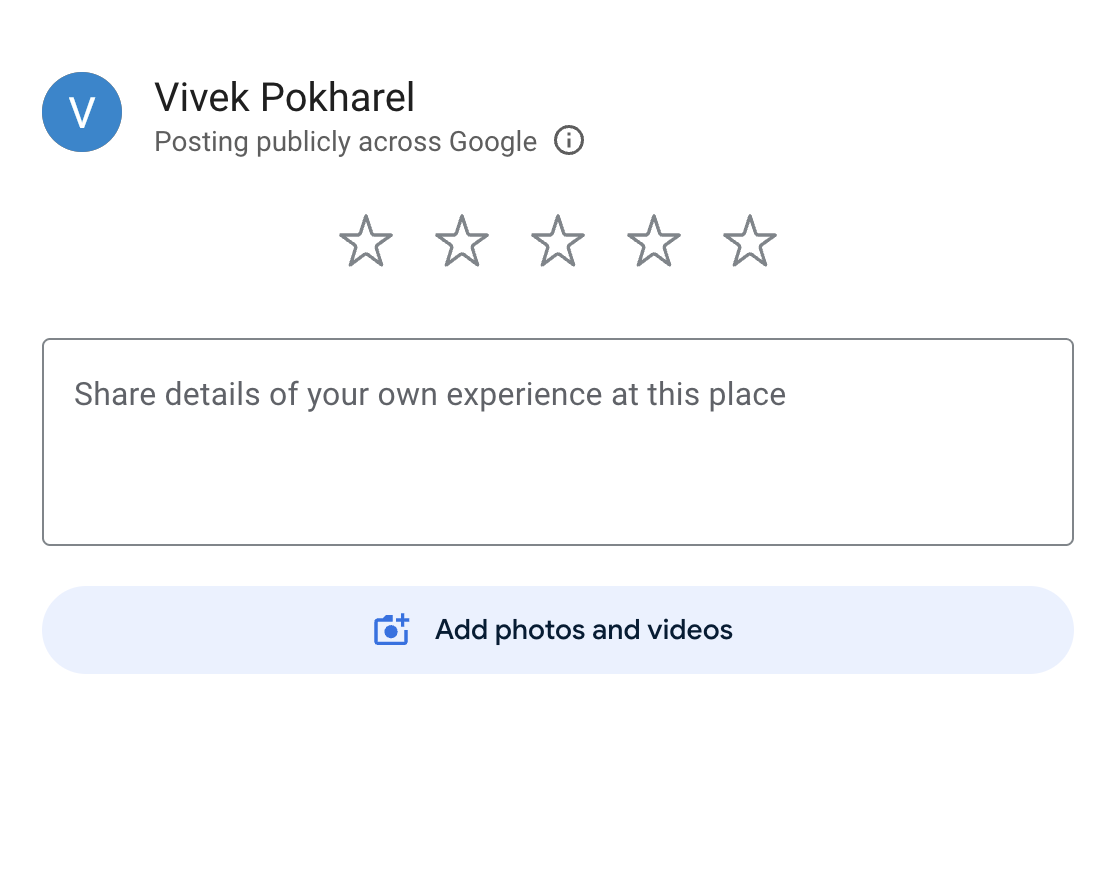The width and height of the screenshot is (1112, 876).
Task: Click the rightmost star outline
Action: point(750,242)
